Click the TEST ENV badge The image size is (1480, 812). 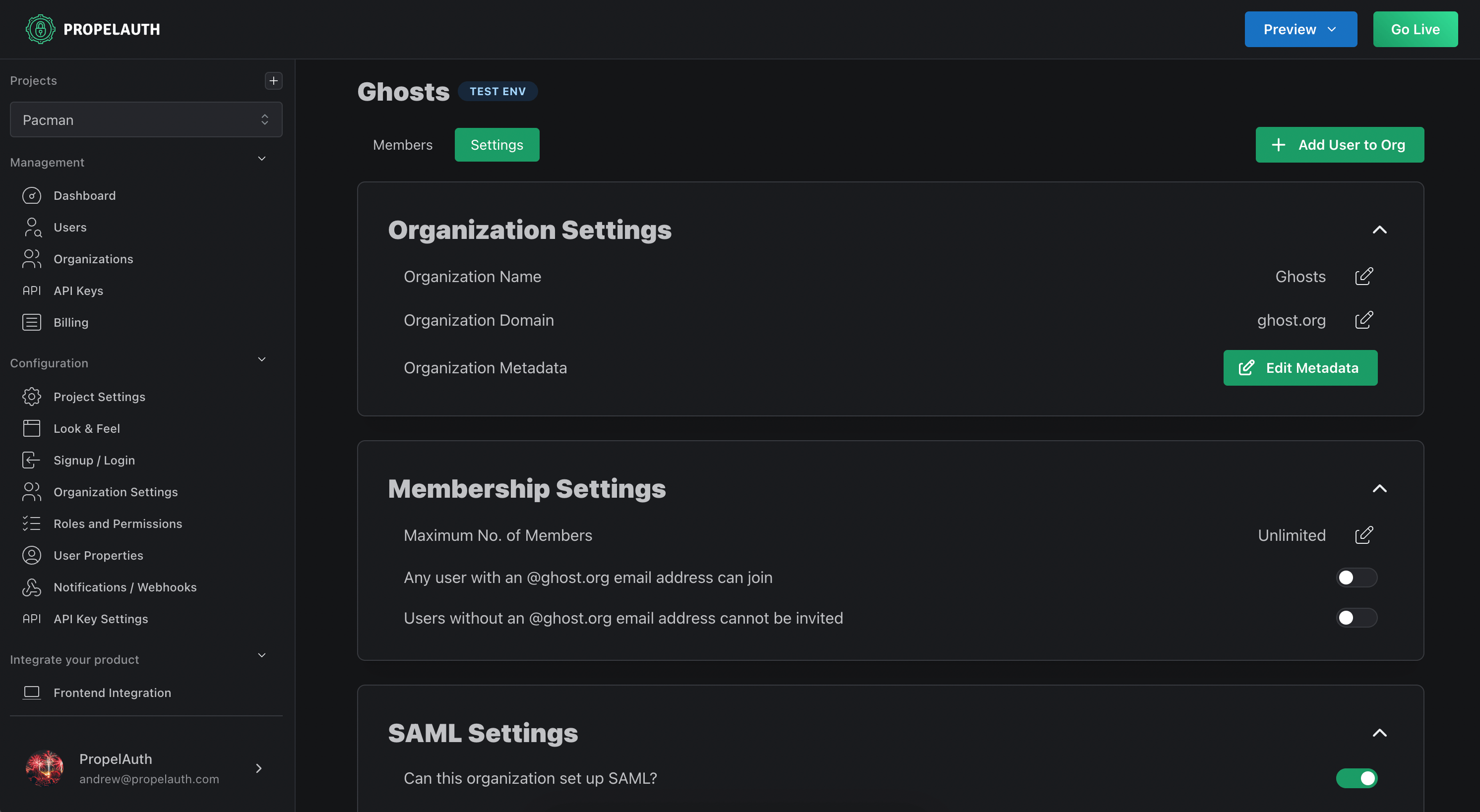click(497, 91)
